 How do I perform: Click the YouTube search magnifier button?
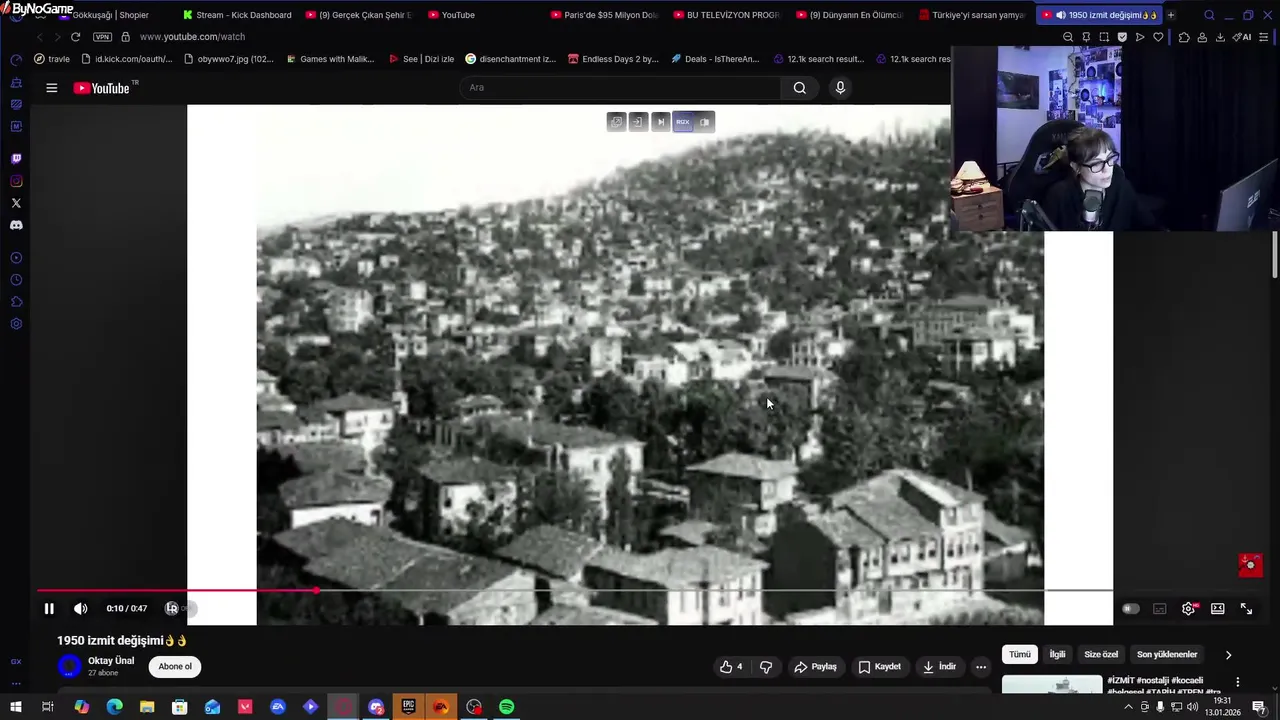(799, 87)
